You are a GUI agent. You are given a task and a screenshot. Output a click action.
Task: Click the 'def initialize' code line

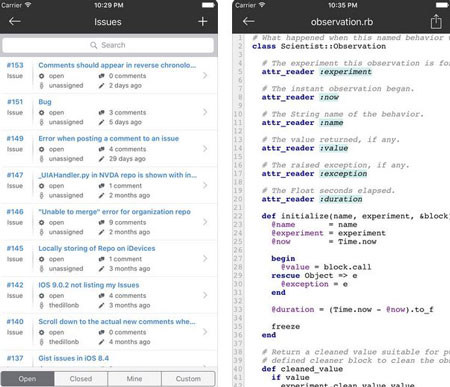pos(355,216)
